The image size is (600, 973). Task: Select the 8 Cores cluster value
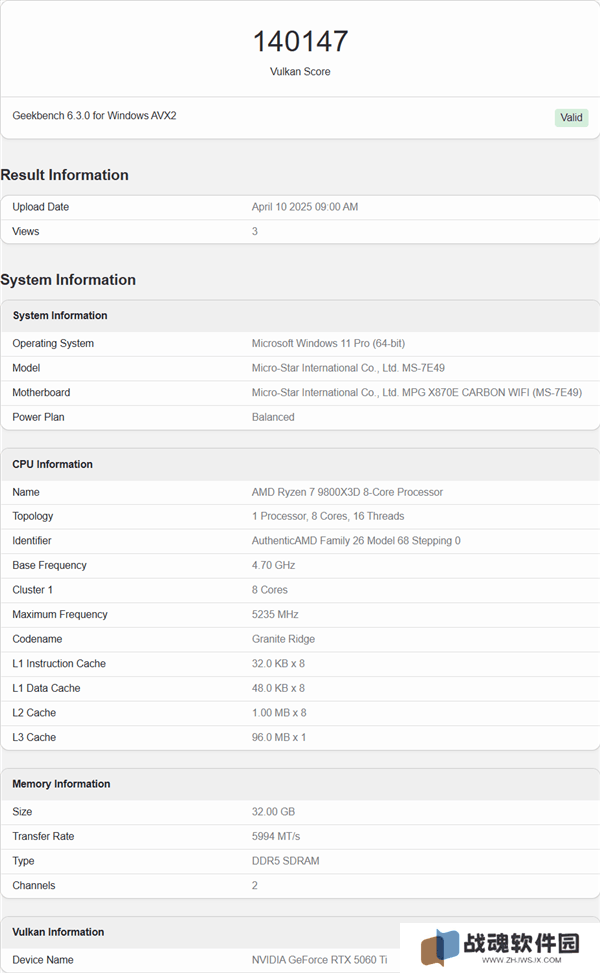pyautogui.click(x=269, y=590)
